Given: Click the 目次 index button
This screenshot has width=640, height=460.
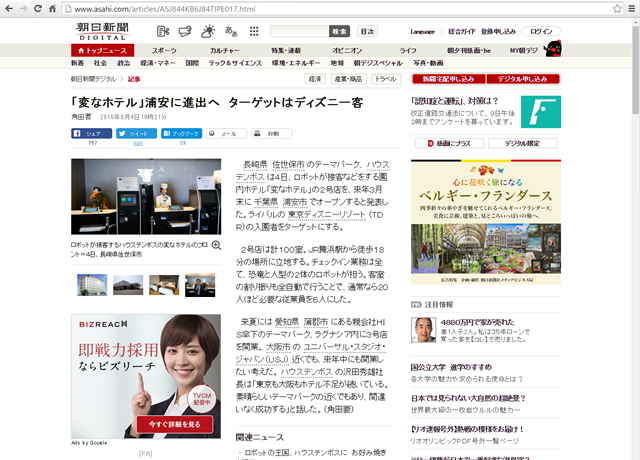Looking at the screenshot, I should click(x=368, y=31).
